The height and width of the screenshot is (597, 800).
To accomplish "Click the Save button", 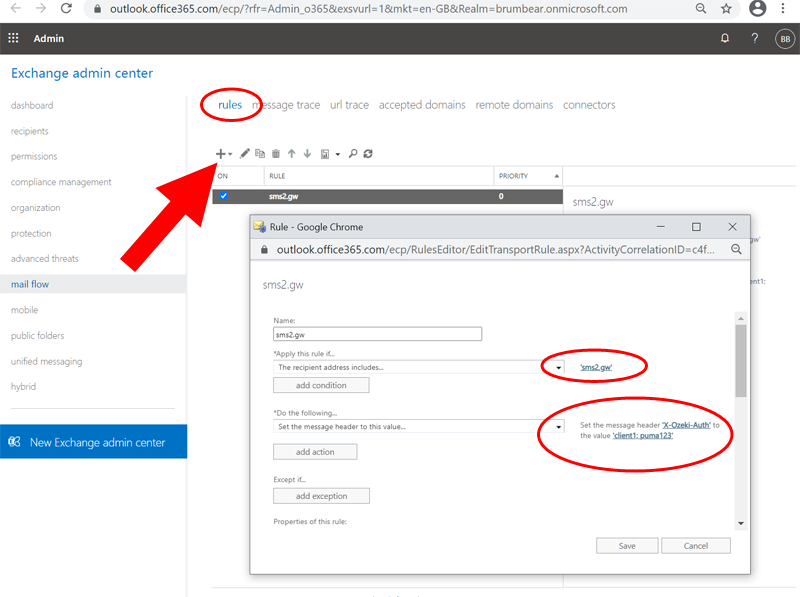I will coord(627,546).
